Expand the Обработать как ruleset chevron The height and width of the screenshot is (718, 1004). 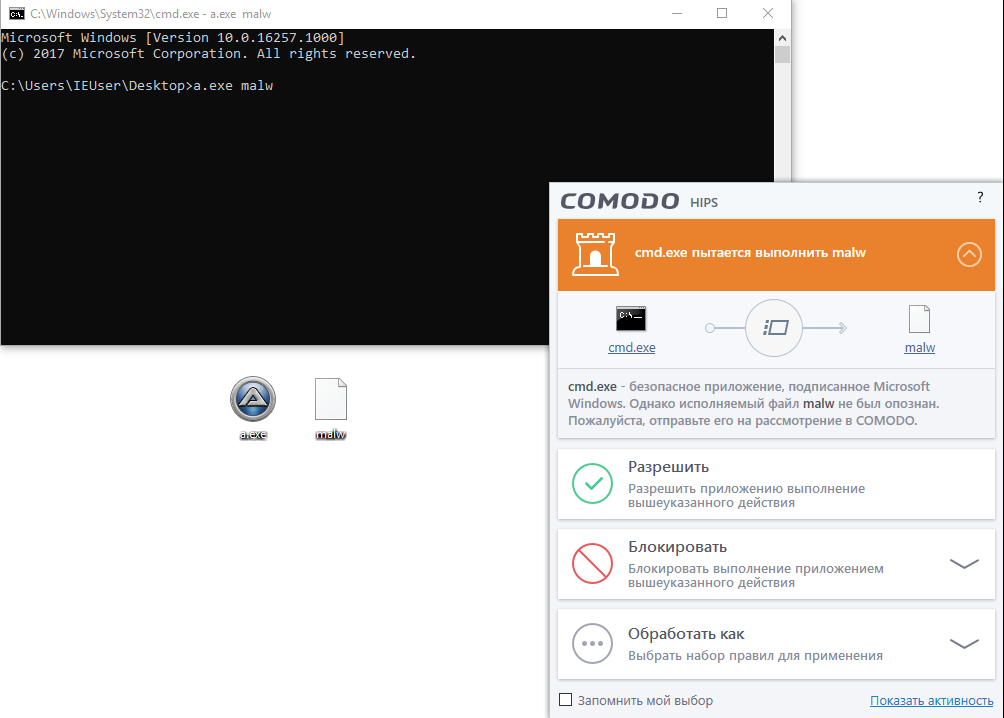[964, 644]
